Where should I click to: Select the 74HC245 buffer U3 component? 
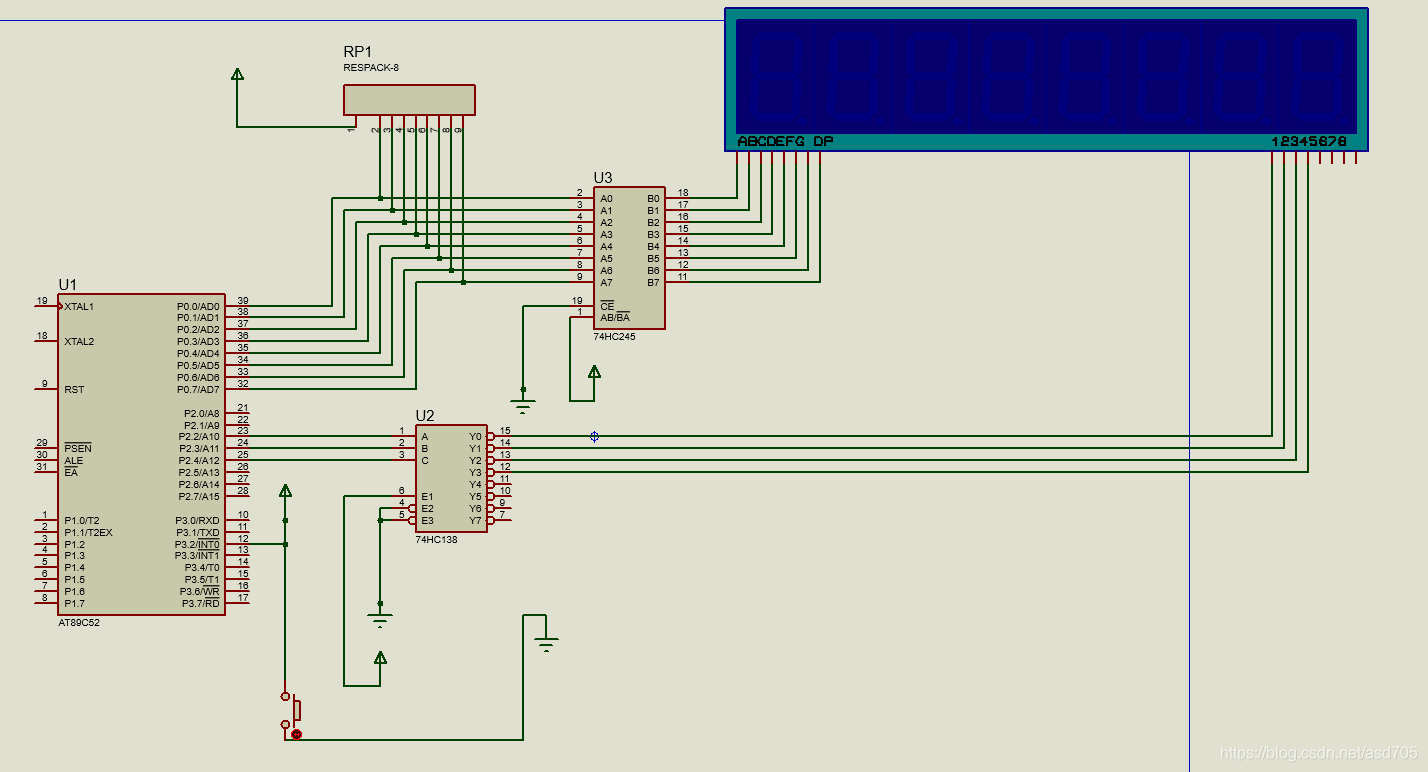[628, 258]
